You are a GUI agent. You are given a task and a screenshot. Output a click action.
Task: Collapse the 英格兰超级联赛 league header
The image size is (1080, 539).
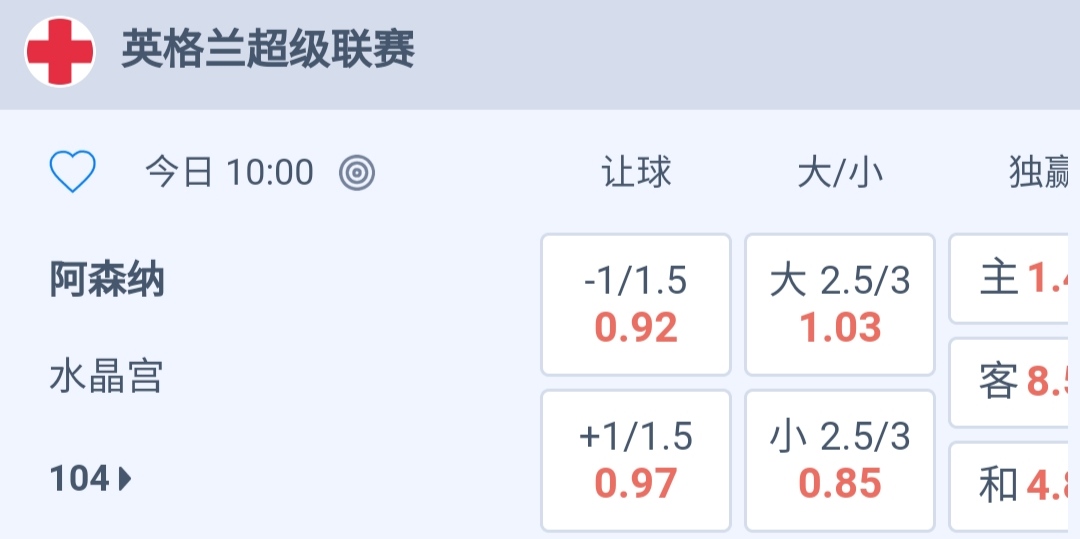[268, 50]
